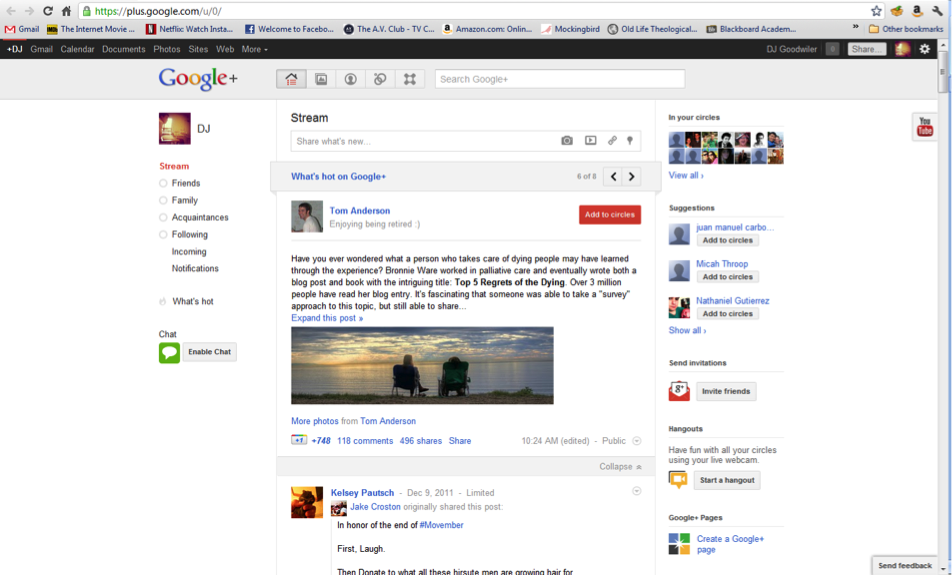Open the YouTube side tab

925,126
